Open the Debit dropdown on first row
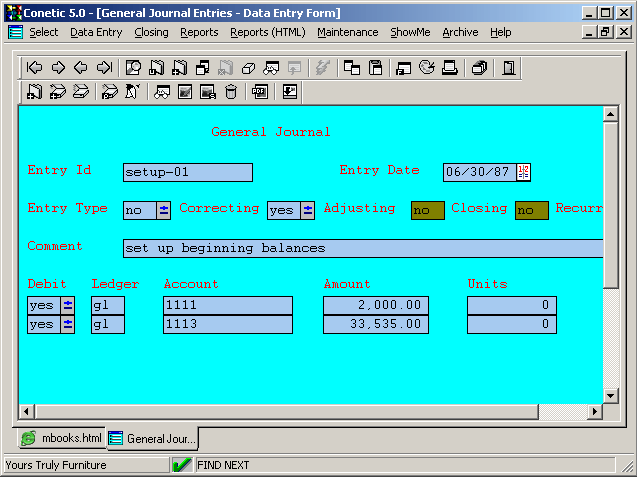 68,305
